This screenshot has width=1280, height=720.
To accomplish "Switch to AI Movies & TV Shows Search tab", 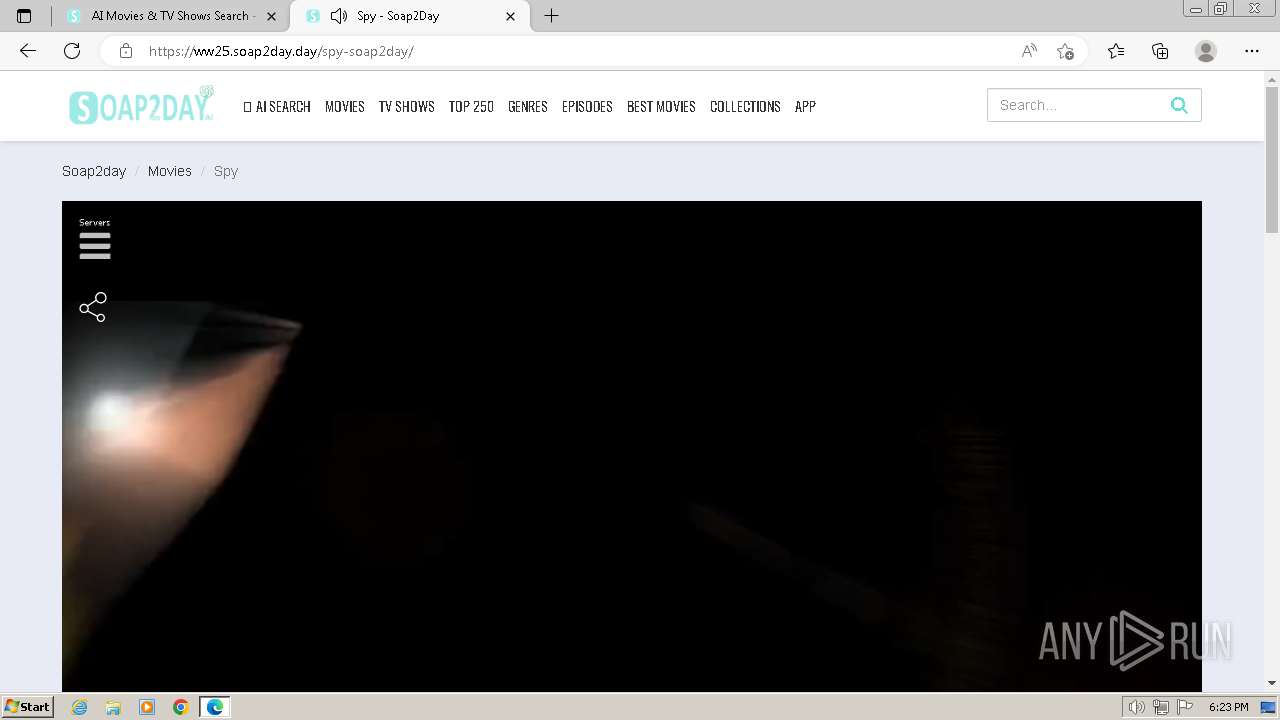I will tap(172, 16).
